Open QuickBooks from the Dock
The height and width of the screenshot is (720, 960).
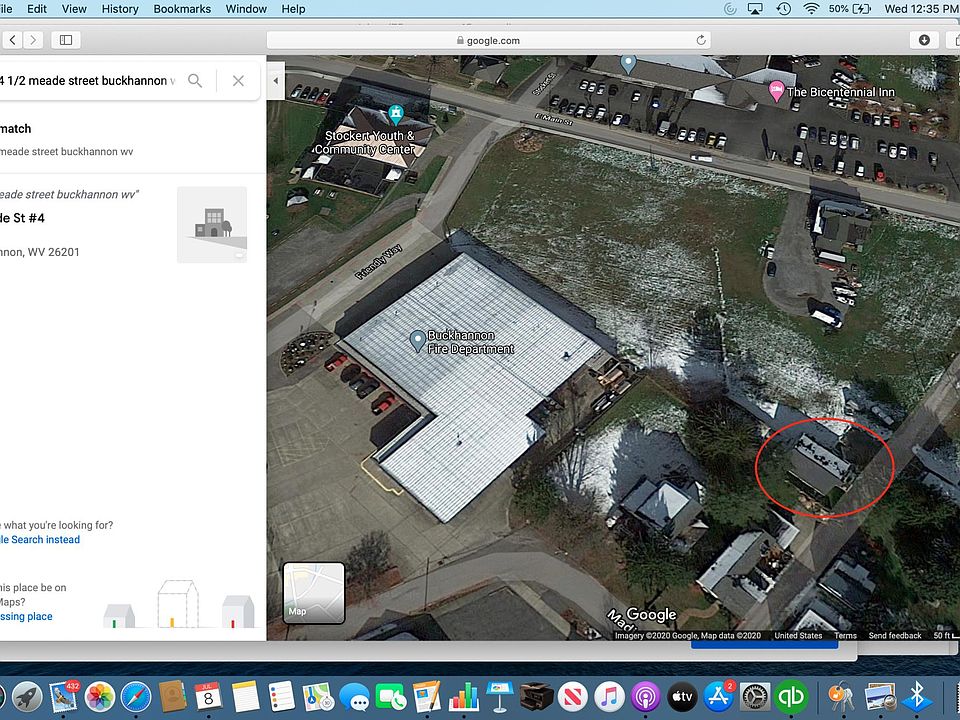pyautogui.click(x=790, y=697)
